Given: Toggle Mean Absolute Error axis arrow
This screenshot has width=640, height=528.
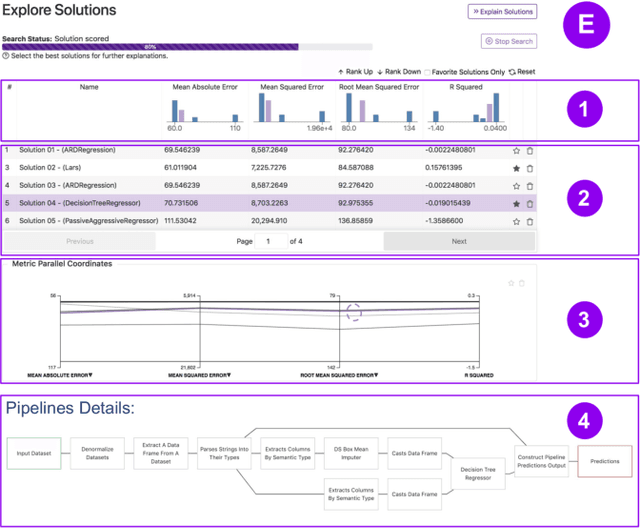Looking at the screenshot, I should (x=90, y=375).
